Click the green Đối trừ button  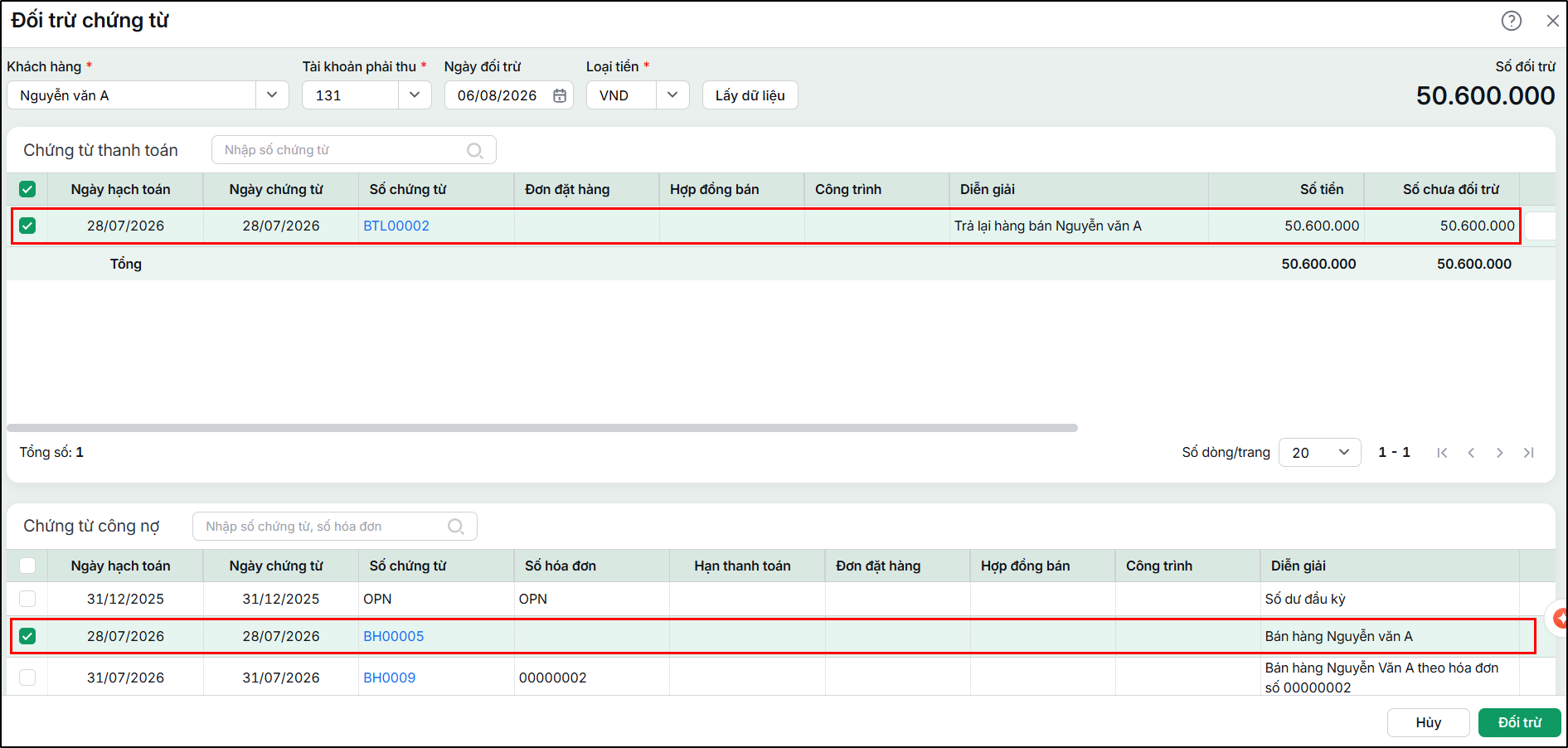(1519, 722)
